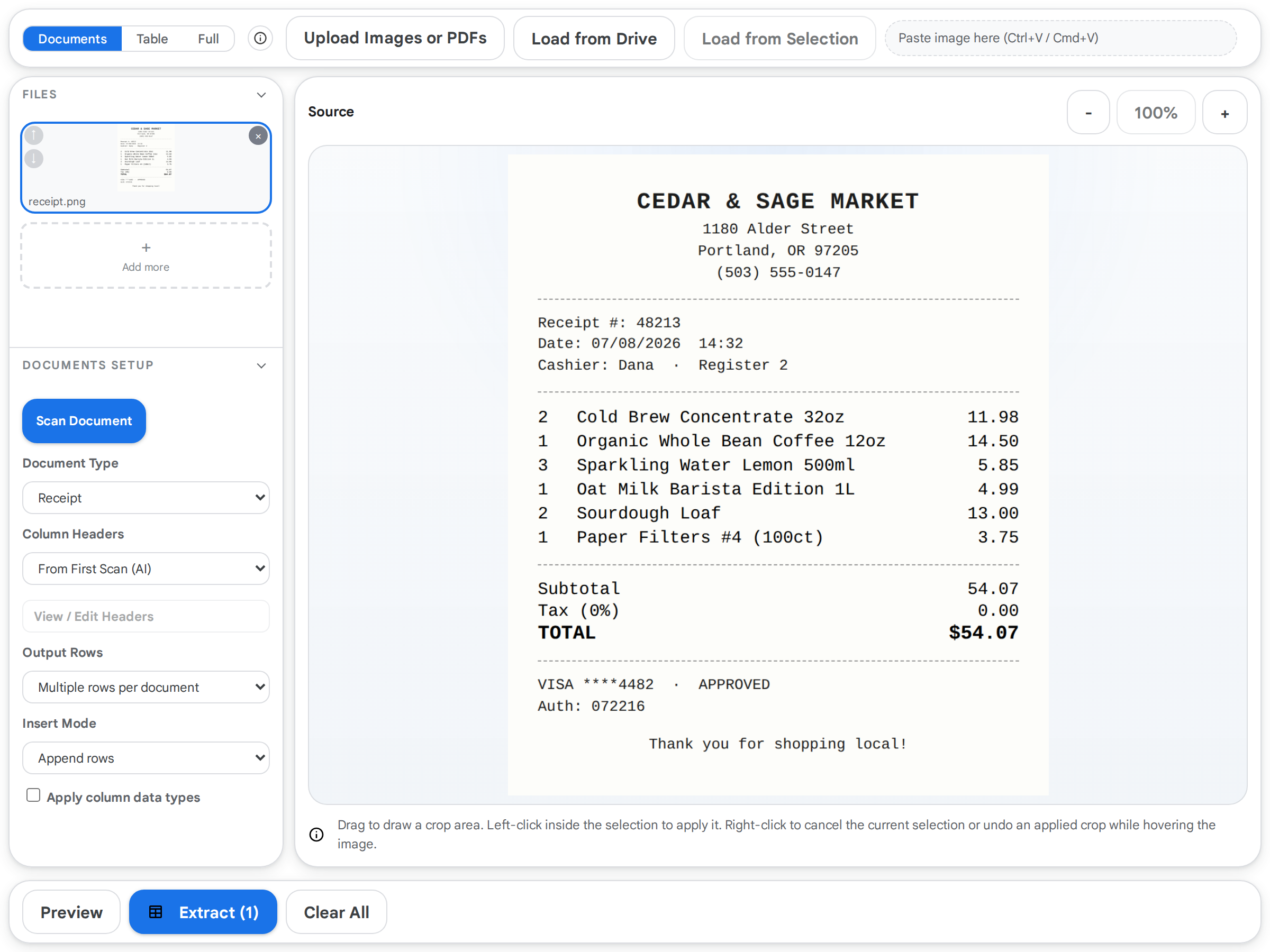
Task: Move receipt.png down with the arrow icon
Action: pyautogui.click(x=34, y=158)
